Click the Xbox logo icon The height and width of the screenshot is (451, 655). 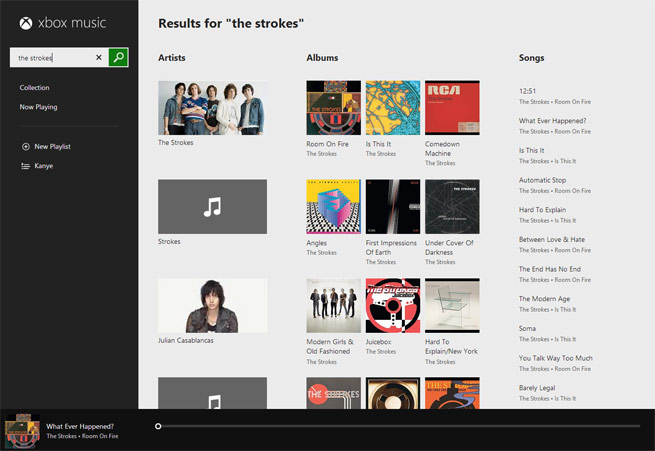[x=26, y=23]
